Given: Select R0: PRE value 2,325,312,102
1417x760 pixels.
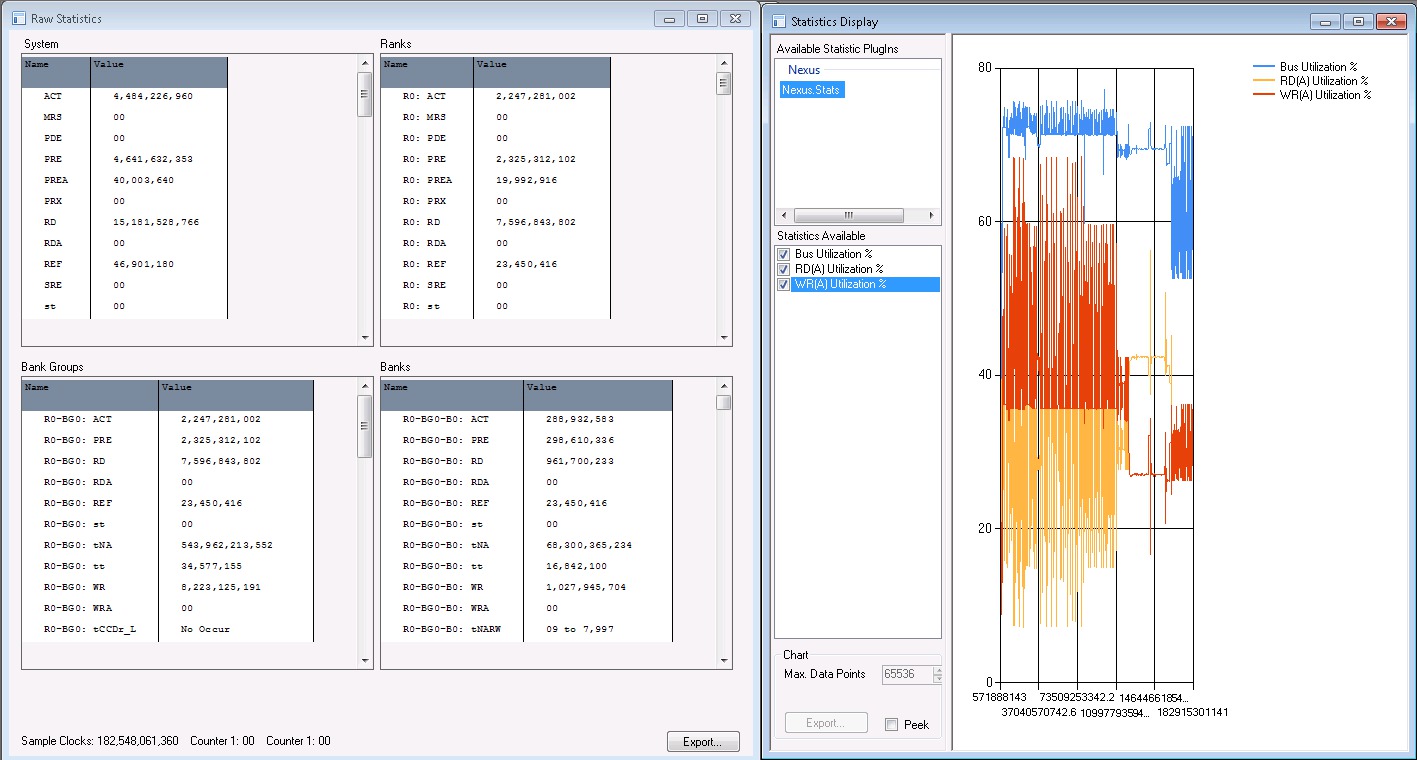Looking at the screenshot, I should [x=536, y=160].
